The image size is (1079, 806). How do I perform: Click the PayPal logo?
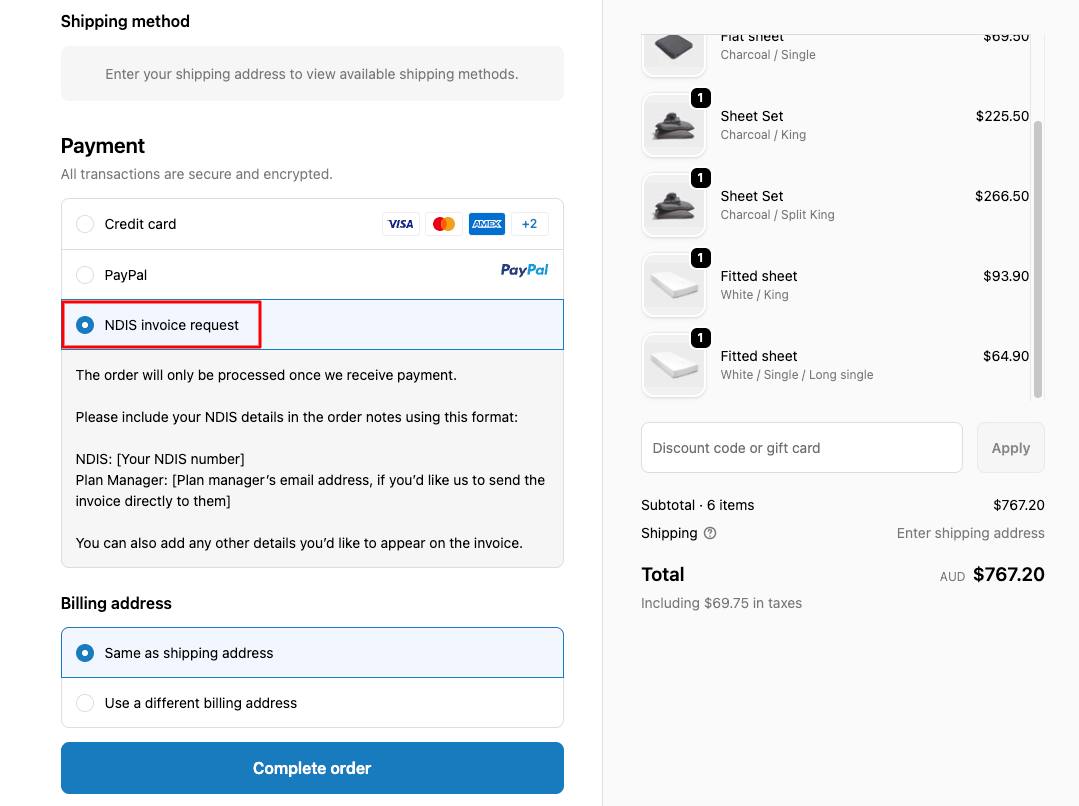click(524, 271)
